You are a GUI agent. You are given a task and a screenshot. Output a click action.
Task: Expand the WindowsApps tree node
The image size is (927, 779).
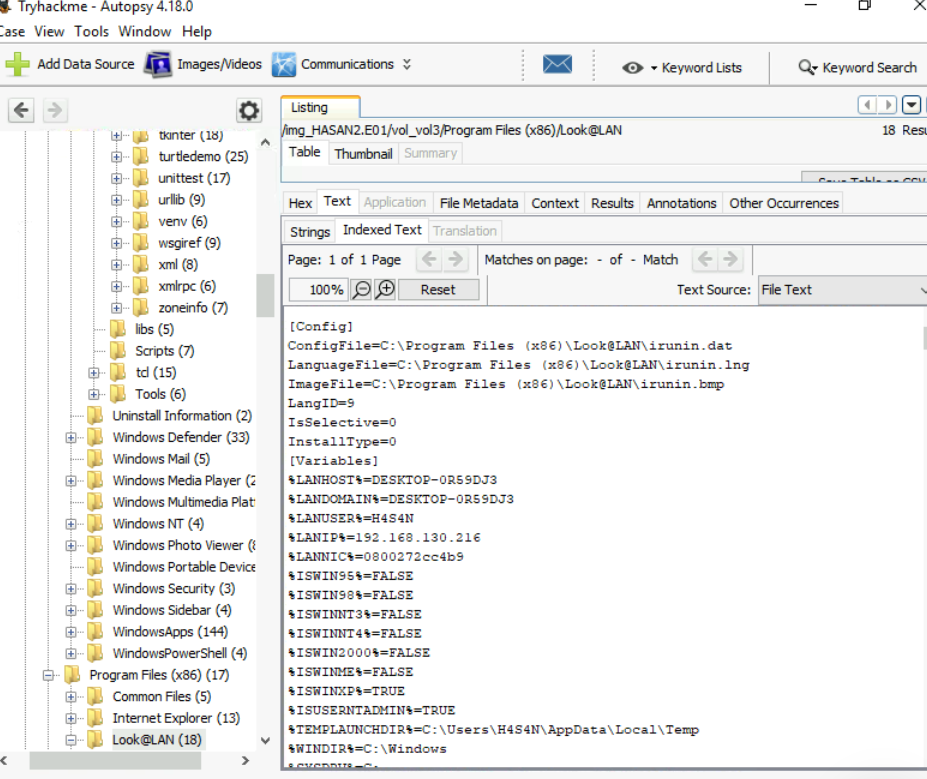point(71,632)
